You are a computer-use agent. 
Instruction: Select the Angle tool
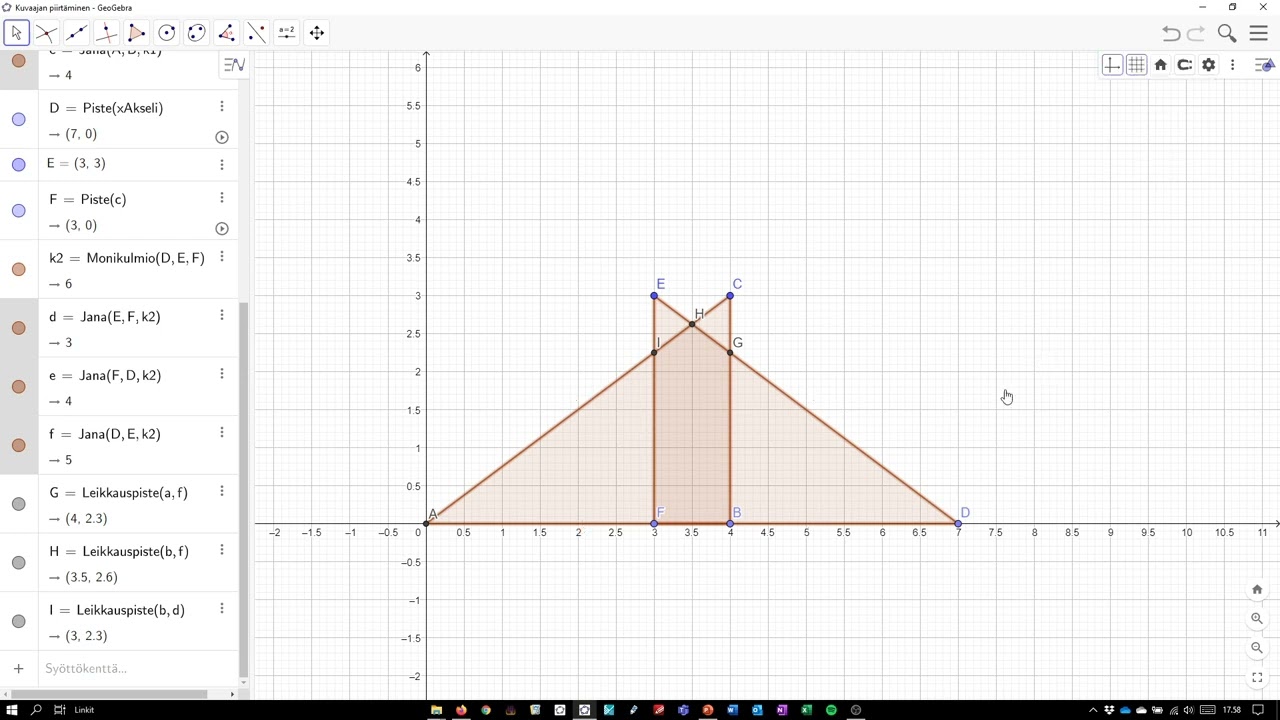pos(227,33)
